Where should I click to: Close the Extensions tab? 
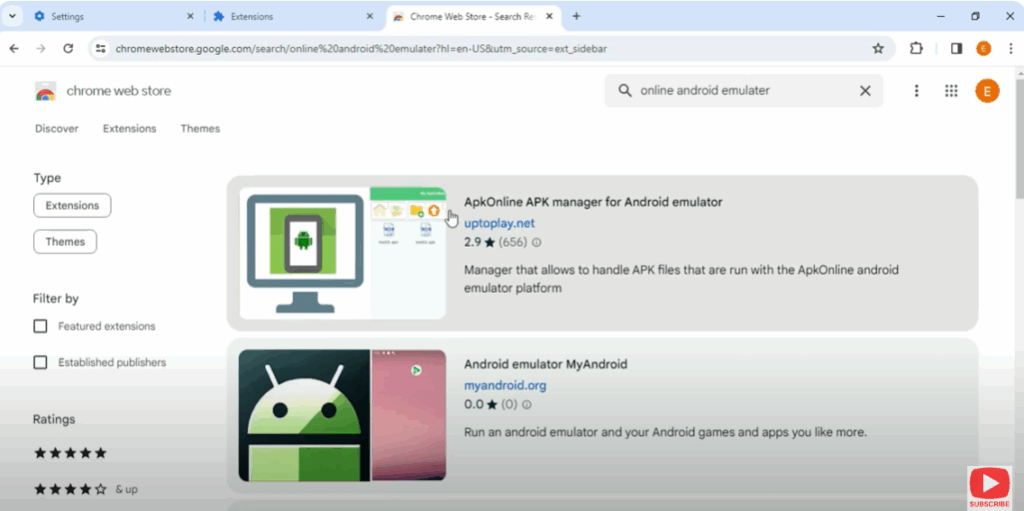[x=370, y=16]
